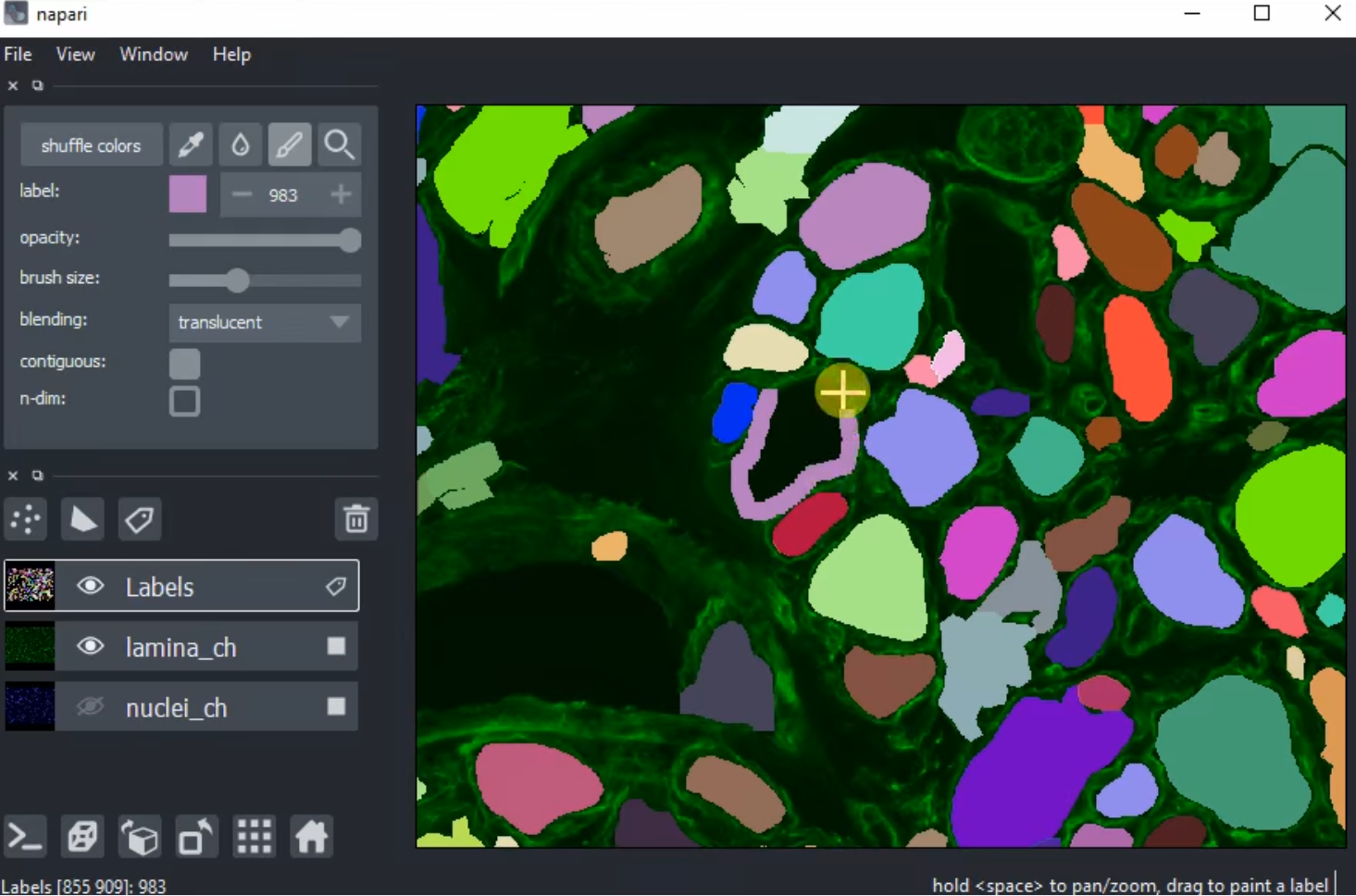
Task: Add a new points layer
Action: pos(25,519)
